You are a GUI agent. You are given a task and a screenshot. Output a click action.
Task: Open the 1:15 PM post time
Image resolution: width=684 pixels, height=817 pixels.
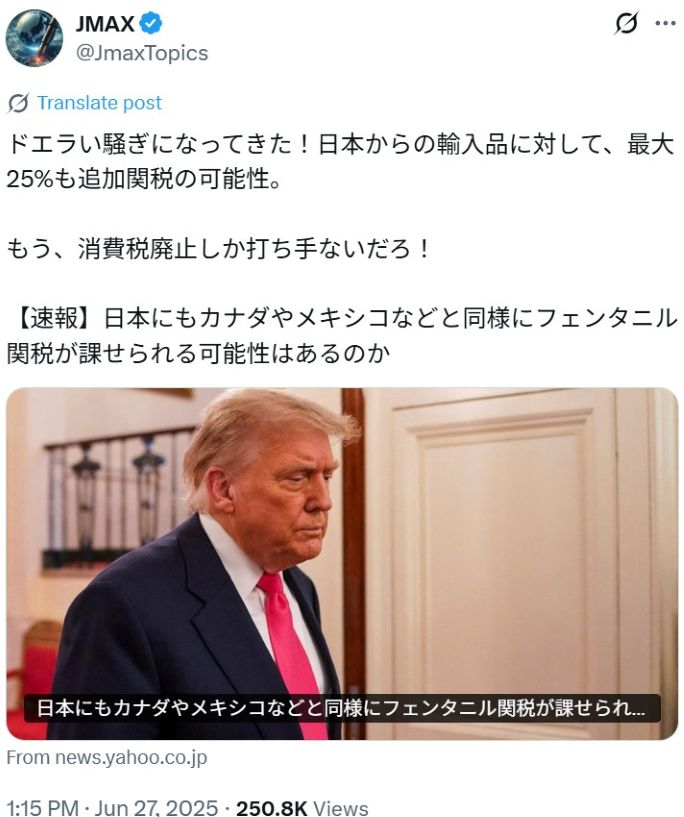click(43, 808)
